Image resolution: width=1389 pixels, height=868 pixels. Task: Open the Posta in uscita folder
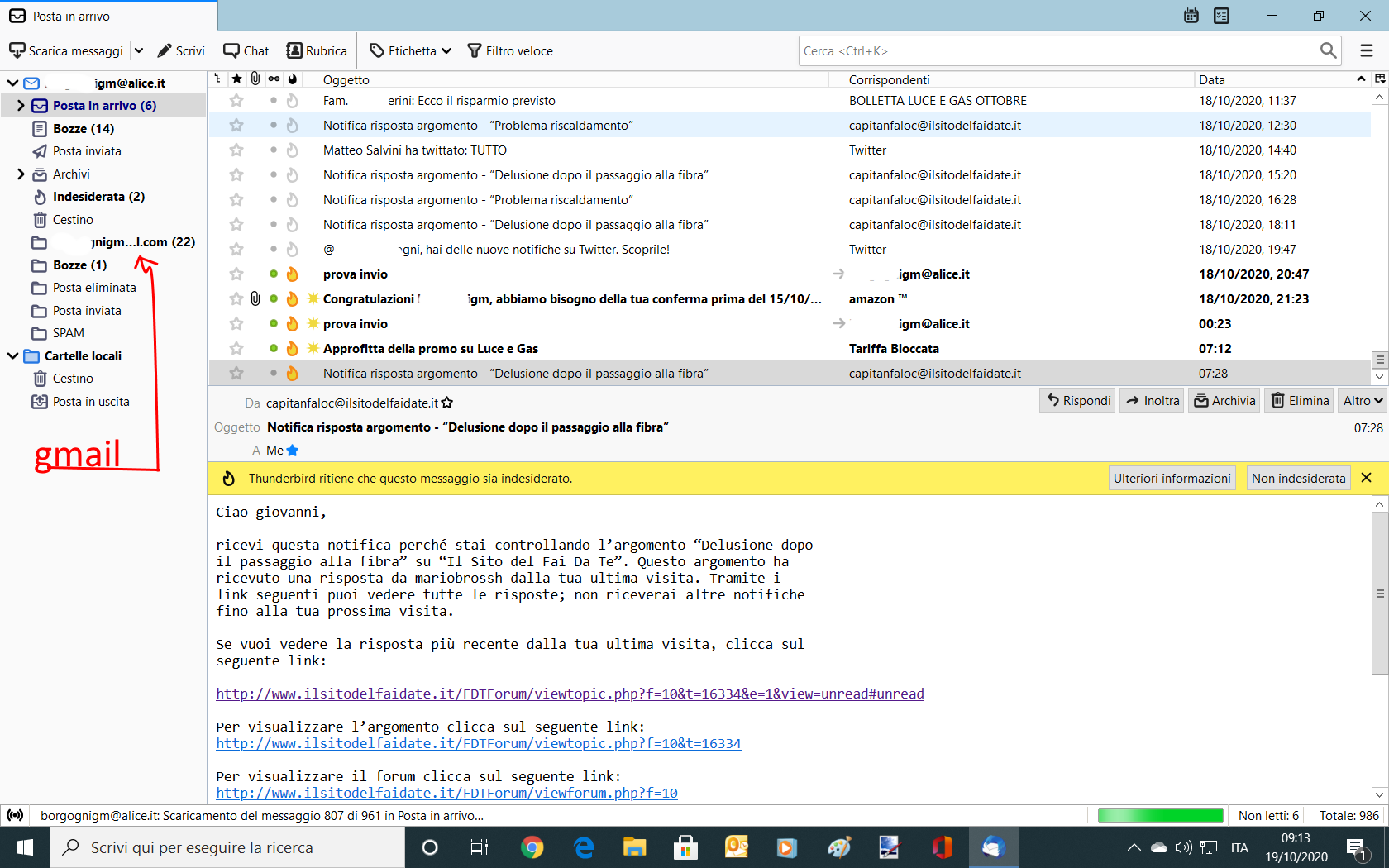pyautogui.click(x=91, y=401)
